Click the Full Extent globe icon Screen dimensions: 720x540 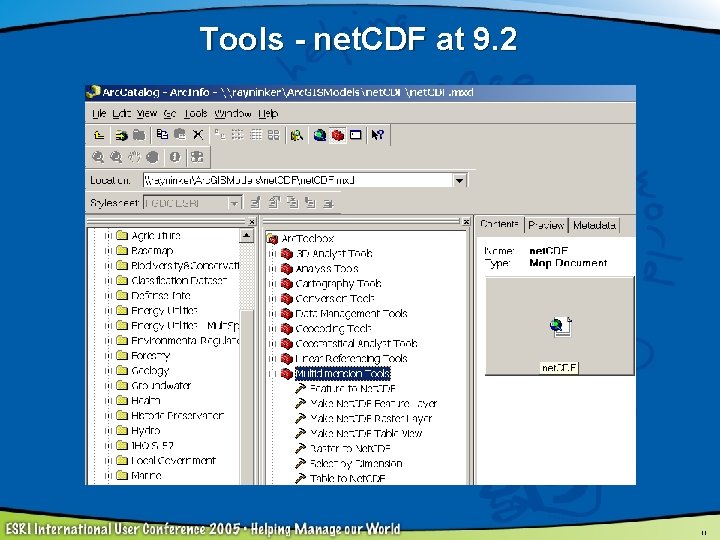[152, 157]
